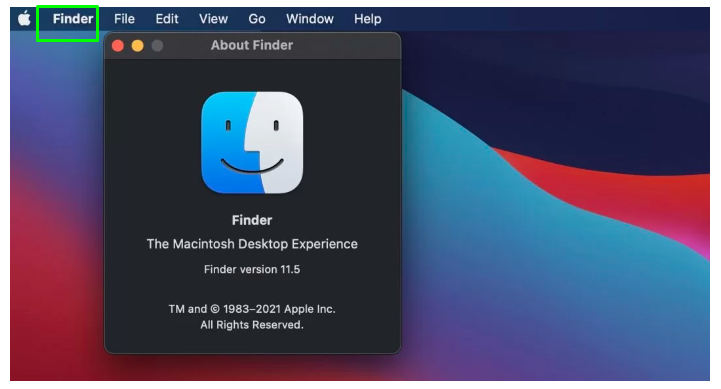Click "Finder version 11.5" text
The height and width of the screenshot is (389, 721).
point(252,269)
